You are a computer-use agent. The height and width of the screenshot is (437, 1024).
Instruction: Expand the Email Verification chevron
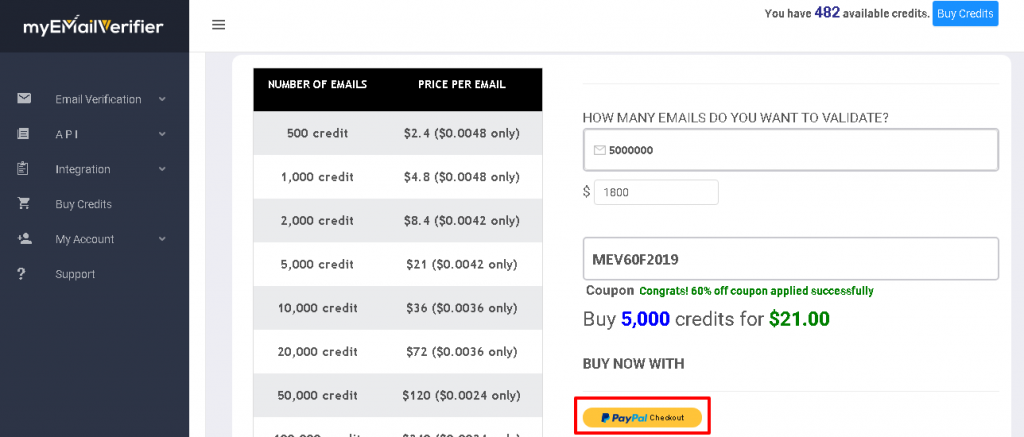pos(162,99)
